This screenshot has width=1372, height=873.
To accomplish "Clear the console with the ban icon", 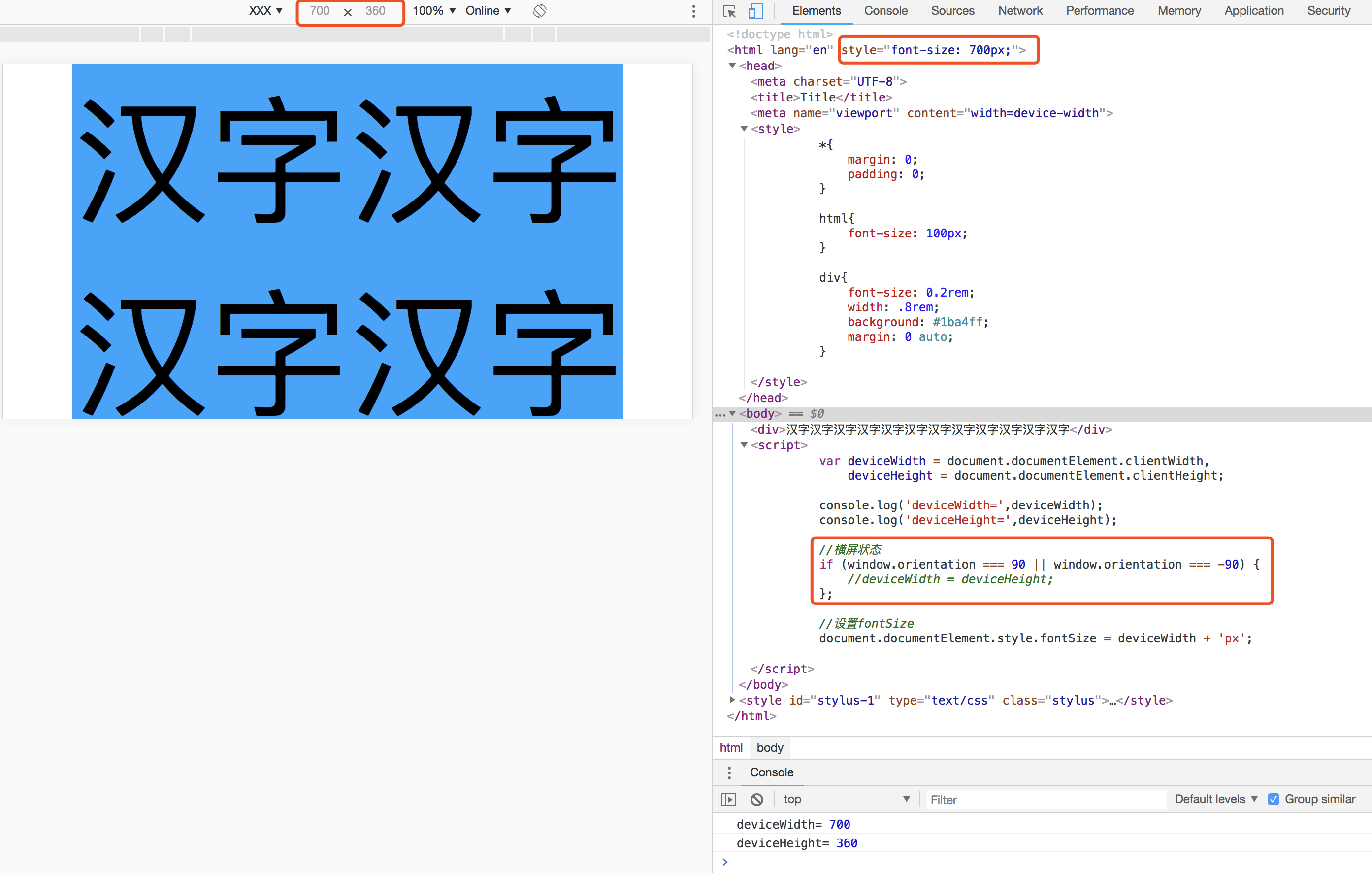I will pos(756,800).
